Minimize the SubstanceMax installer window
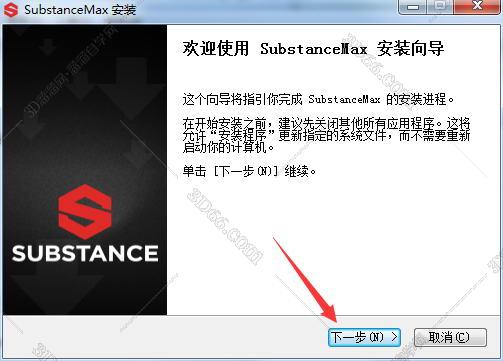This screenshot has width=503, height=361. point(413,6)
